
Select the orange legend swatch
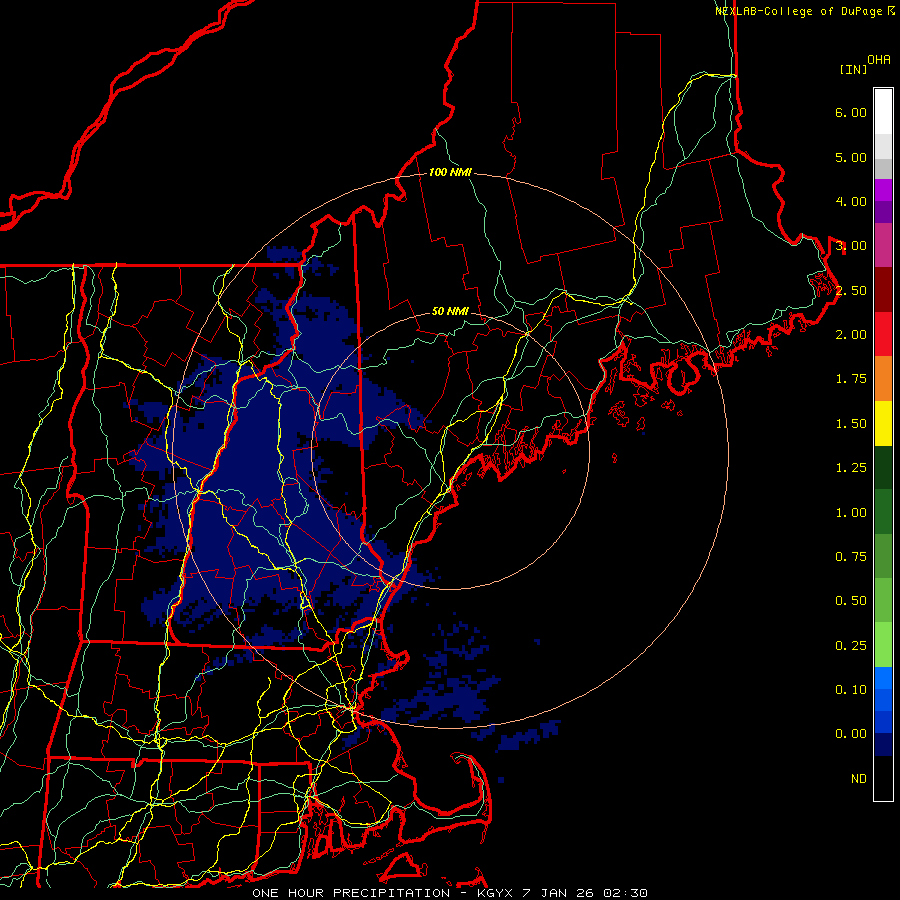883,379
